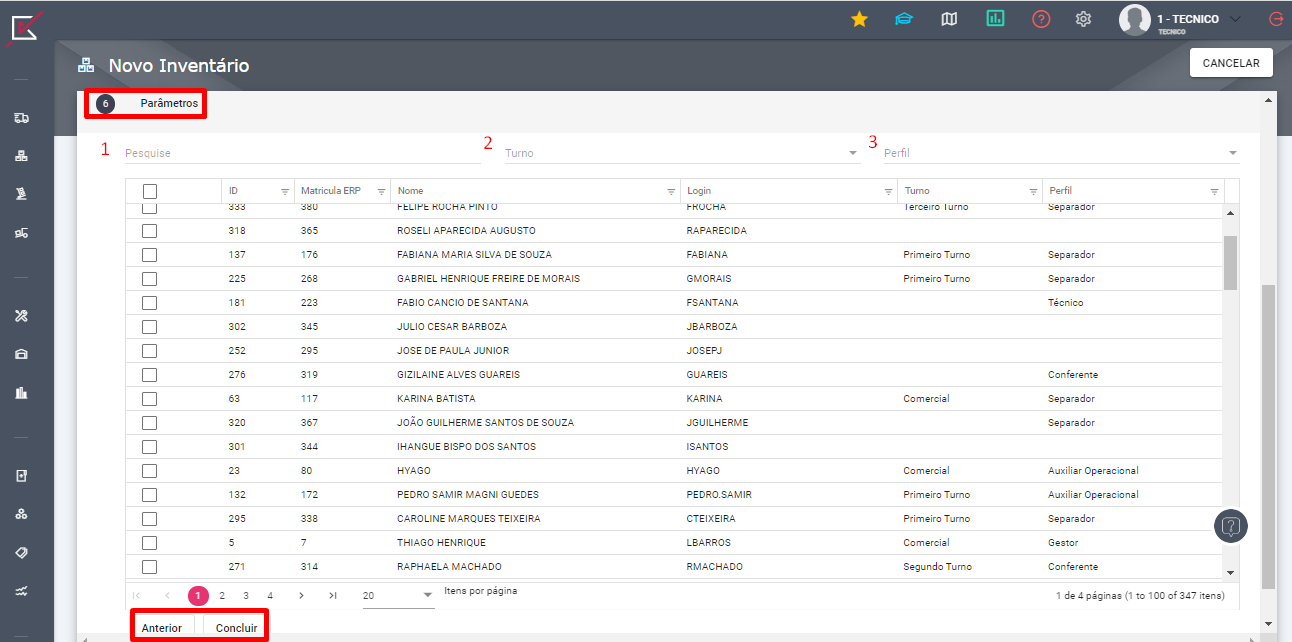Open the graduation cap training icon
This screenshot has width=1292, height=642.
pyautogui.click(x=904, y=19)
